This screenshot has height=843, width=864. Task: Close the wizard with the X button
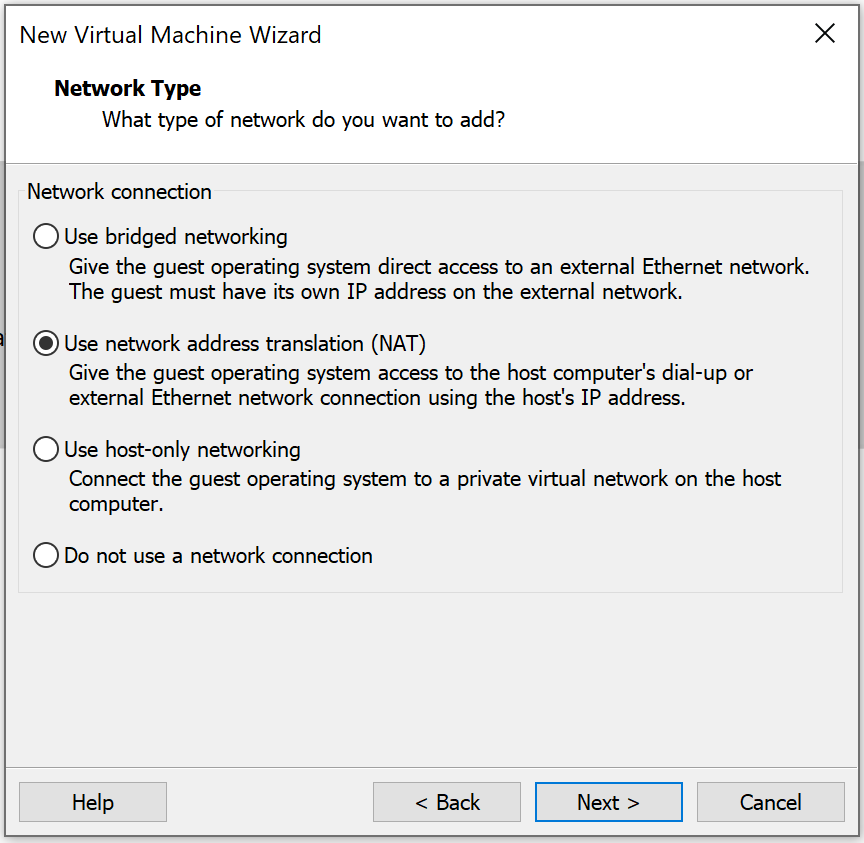point(824,33)
